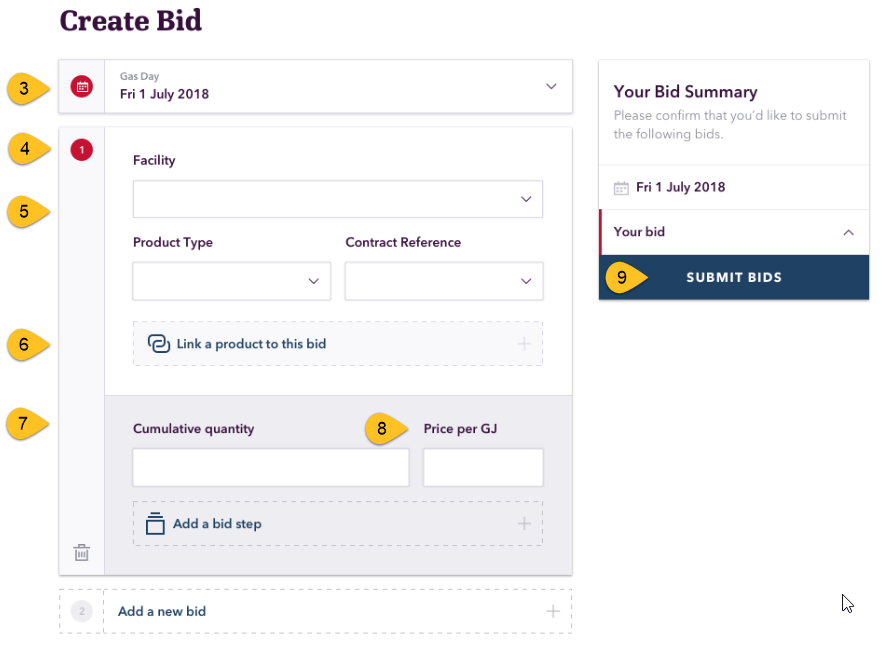Screen dimensions: 891x654
Task: Click the red number 1 bid badge
Action: click(82, 150)
